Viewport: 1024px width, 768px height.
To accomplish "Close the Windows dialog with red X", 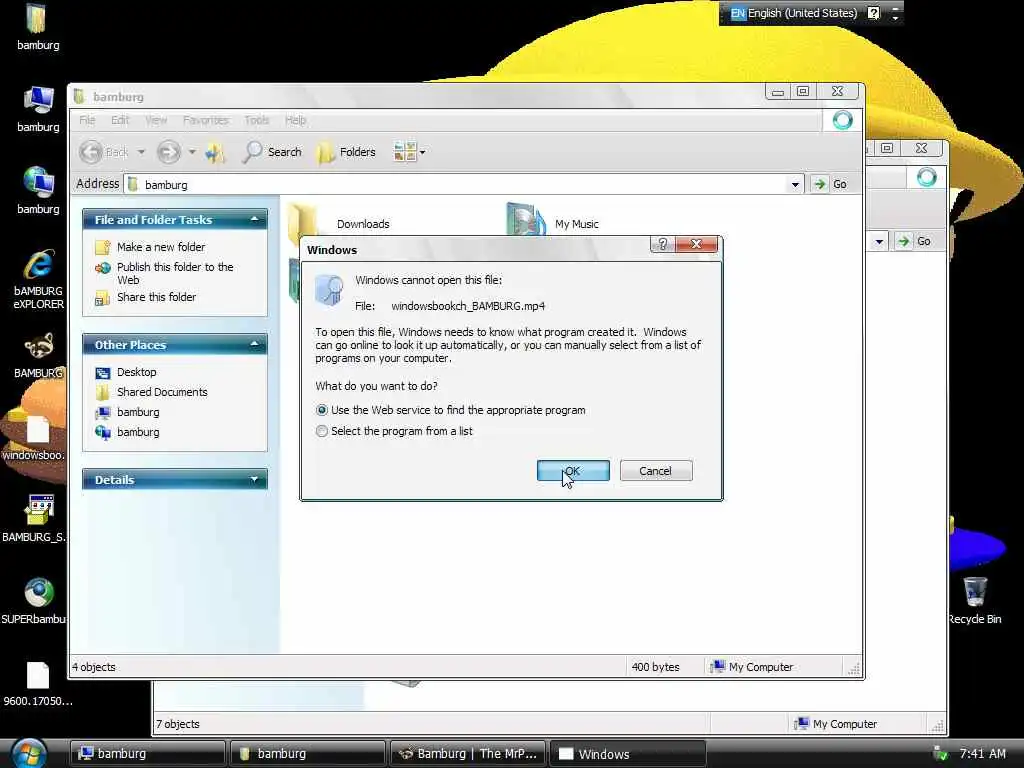I will 696,244.
